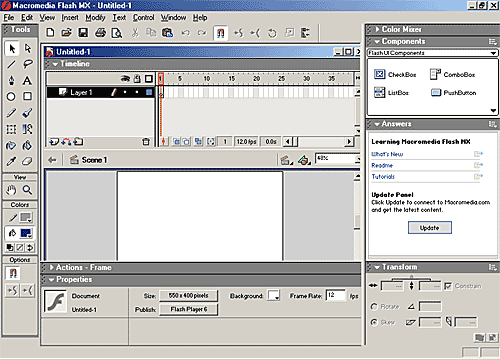
Task: Open the Readme link
Action: click(382, 165)
